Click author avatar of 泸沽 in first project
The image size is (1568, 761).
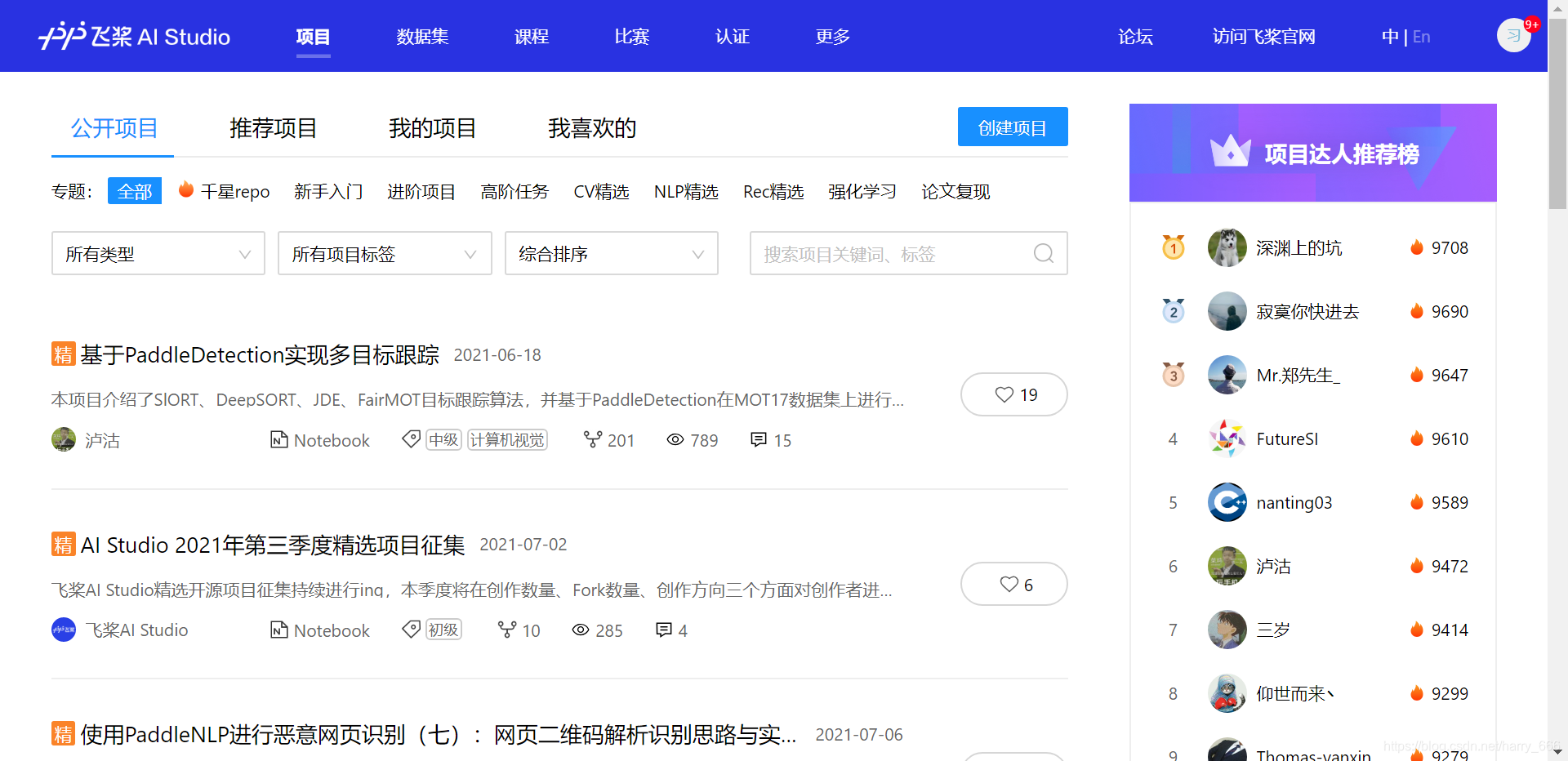tap(64, 439)
